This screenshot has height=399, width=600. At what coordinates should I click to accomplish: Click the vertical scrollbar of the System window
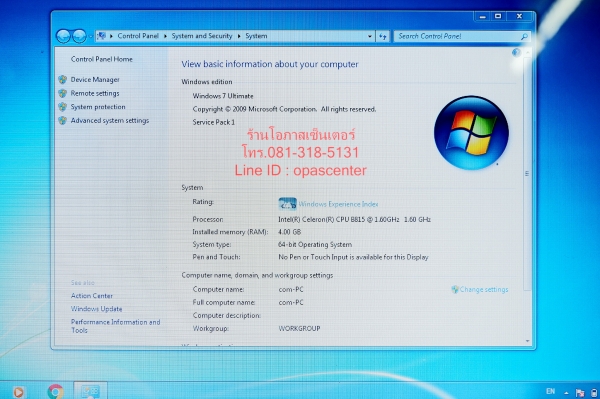[527, 197]
